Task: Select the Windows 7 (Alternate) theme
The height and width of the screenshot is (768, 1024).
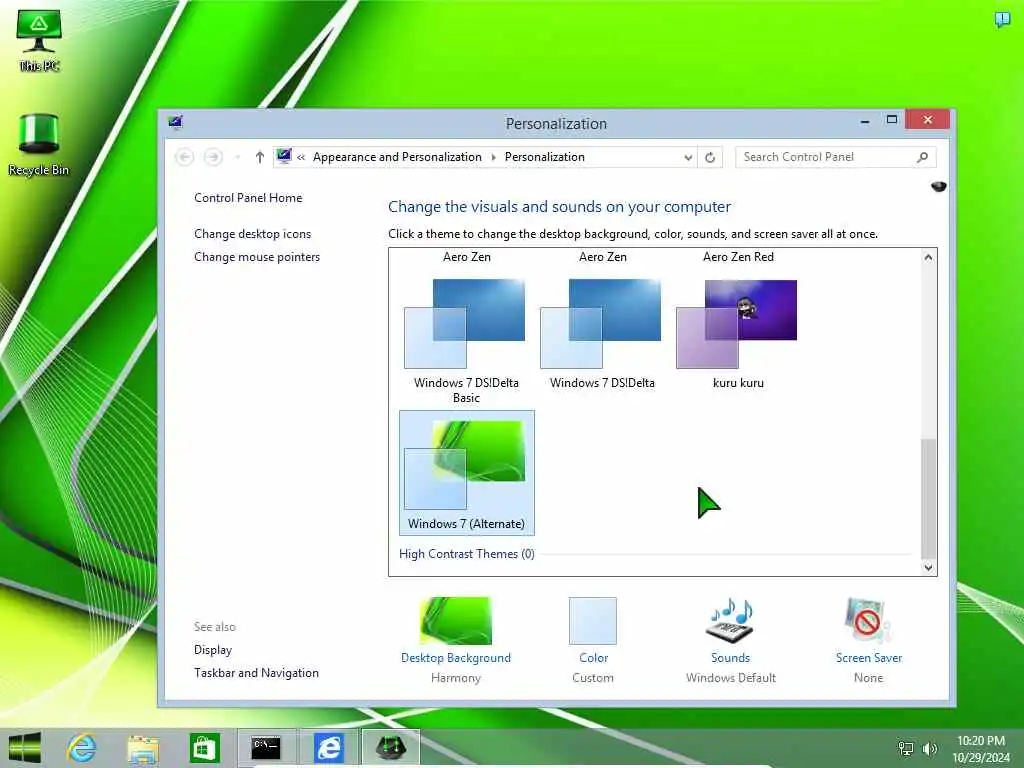Action: click(x=466, y=473)
